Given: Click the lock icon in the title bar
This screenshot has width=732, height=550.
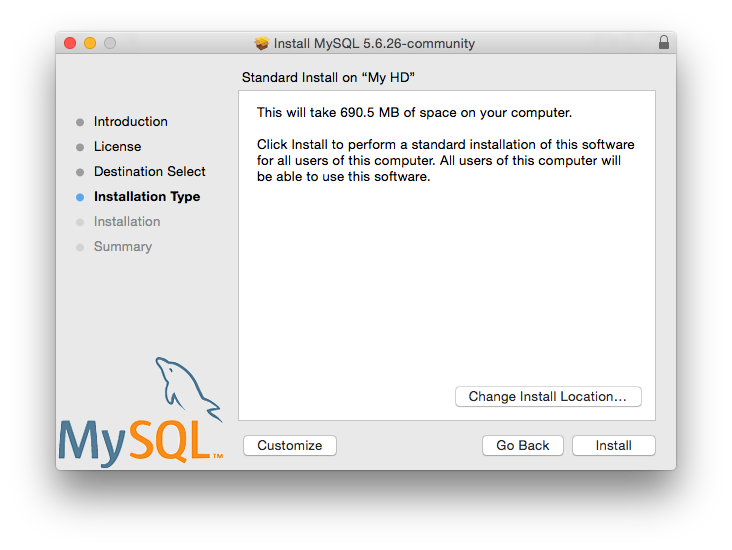Looking at the screenshot, I should click(664, 43).
